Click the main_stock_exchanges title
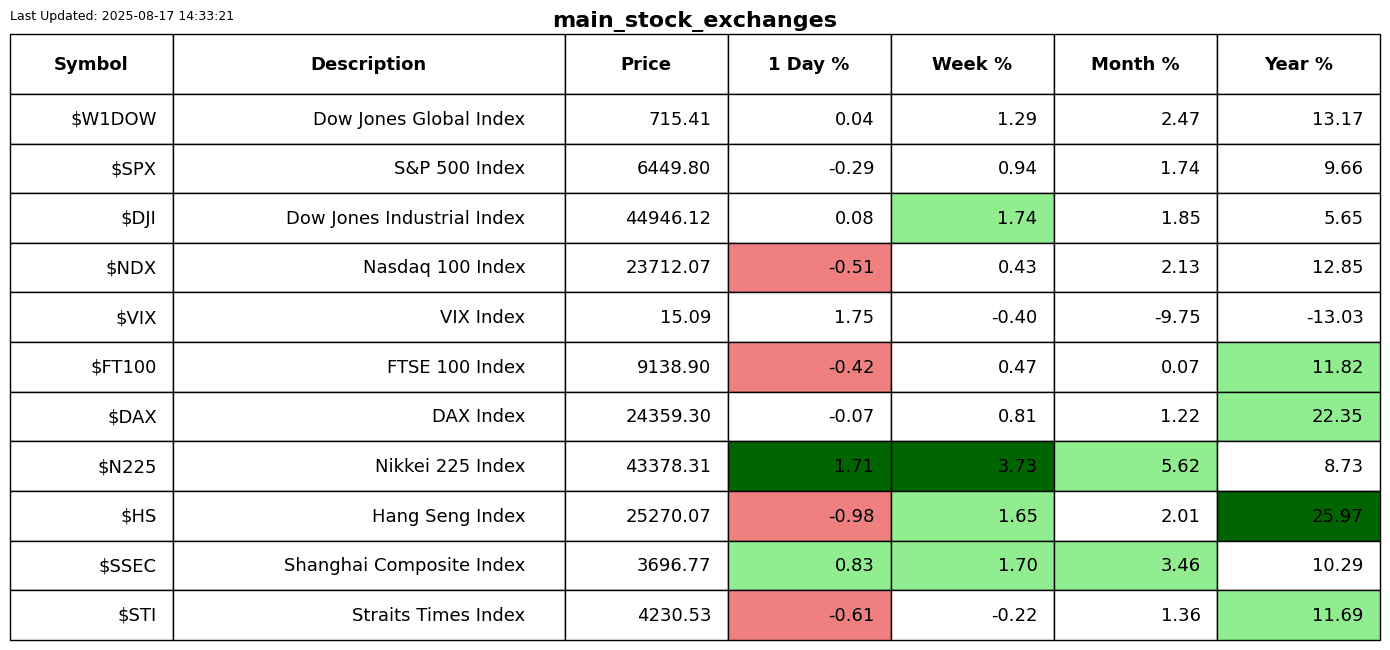 coord(694,20)
